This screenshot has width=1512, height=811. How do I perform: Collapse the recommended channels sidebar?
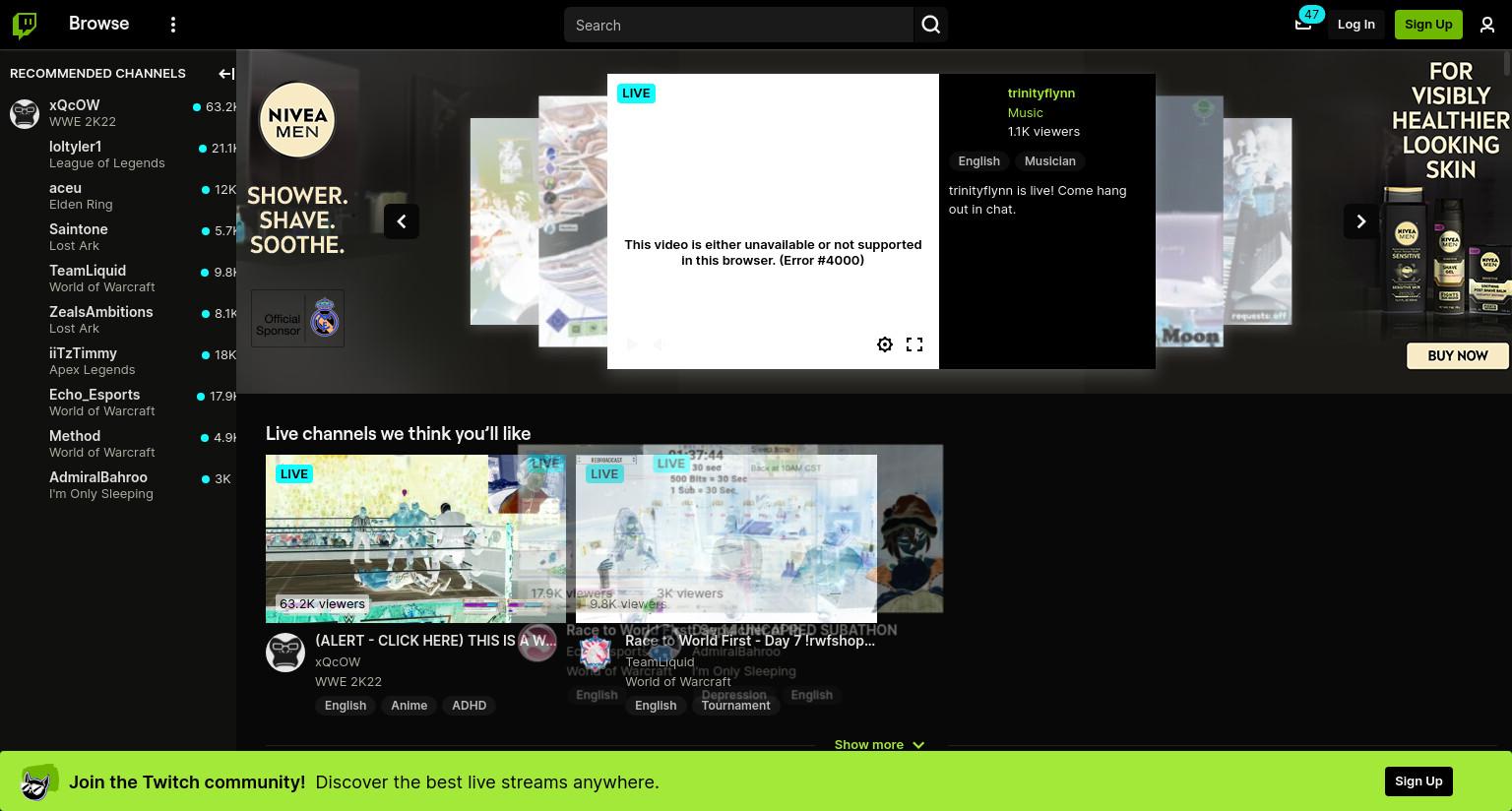pos(225,74)
